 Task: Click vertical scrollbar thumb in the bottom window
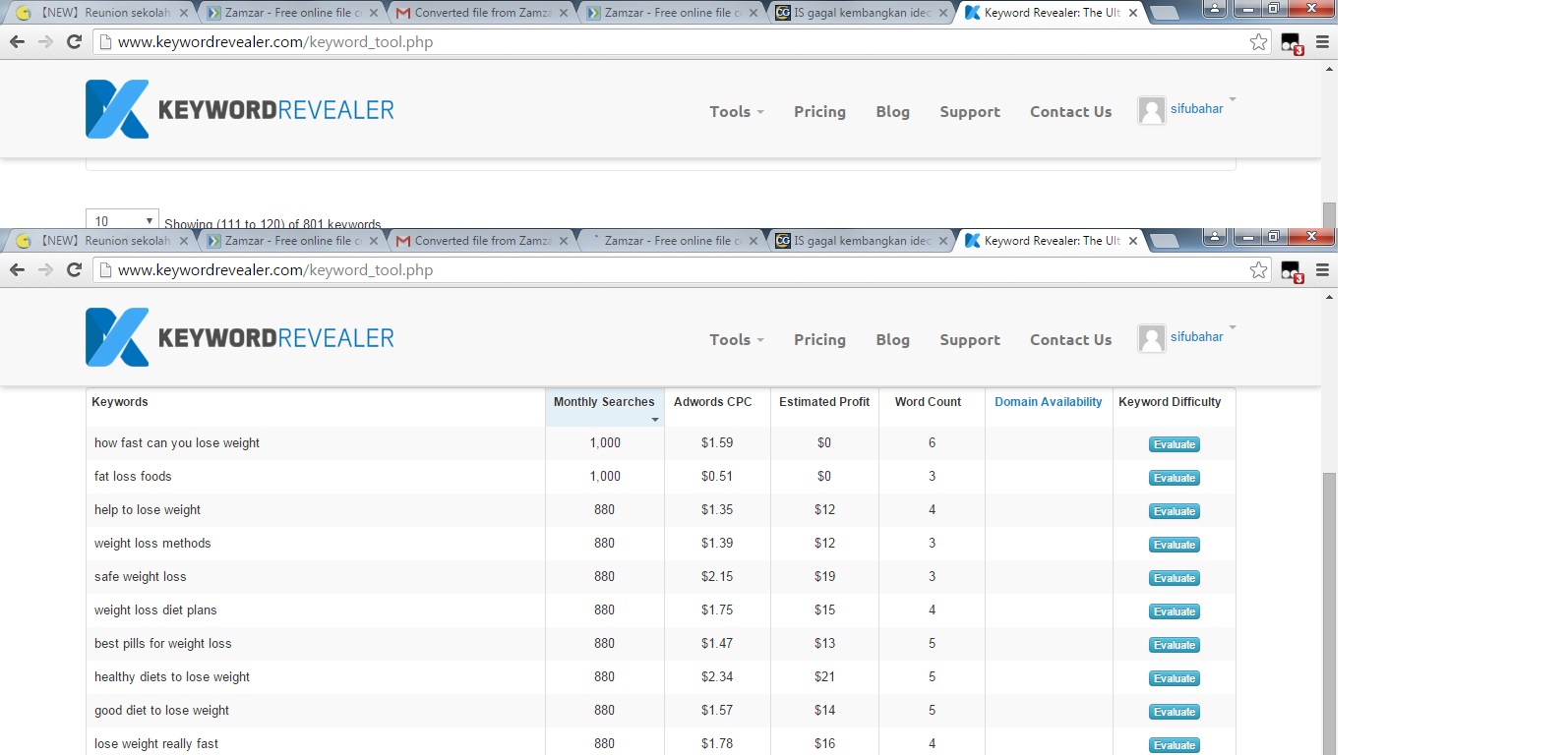tap(1329, 613)
